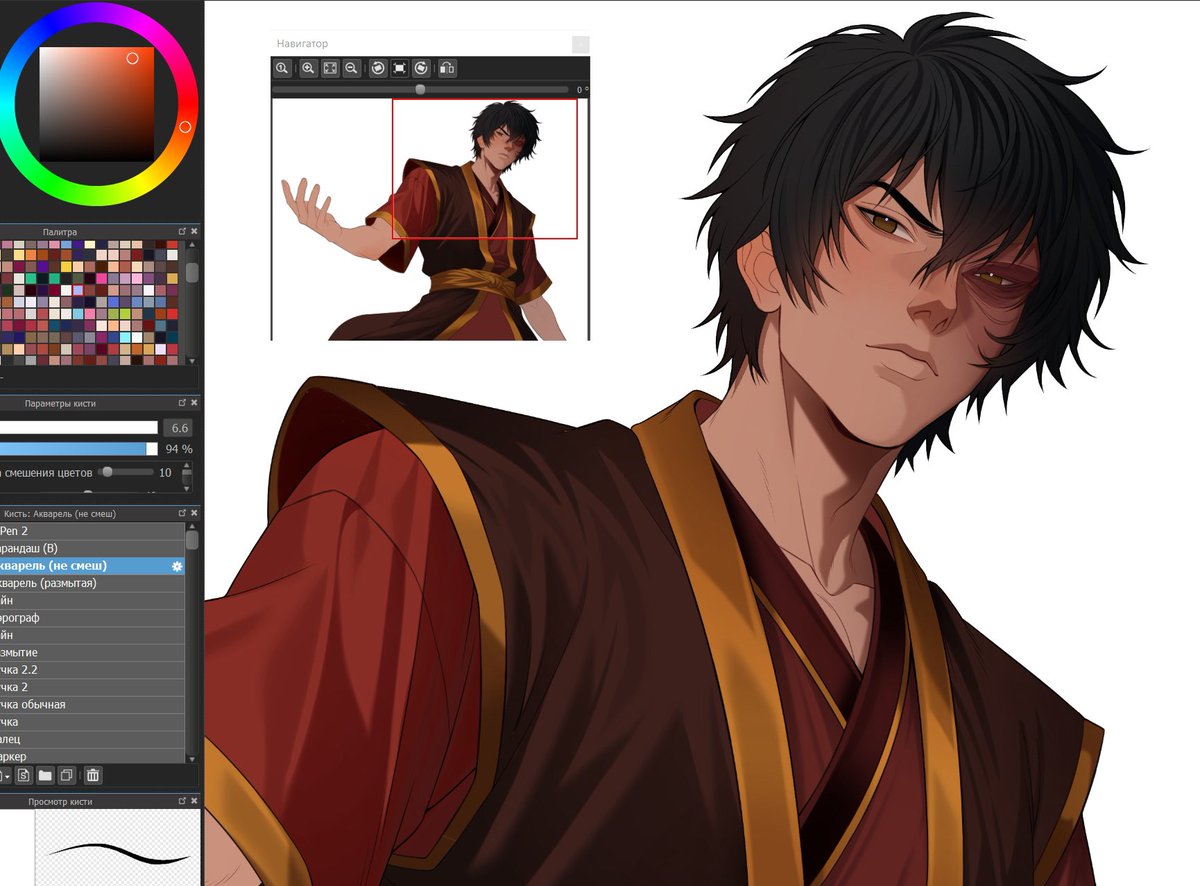1200x886 pixels.
Task: Duplicate the selected brush
Action: [x=66, y=775]
